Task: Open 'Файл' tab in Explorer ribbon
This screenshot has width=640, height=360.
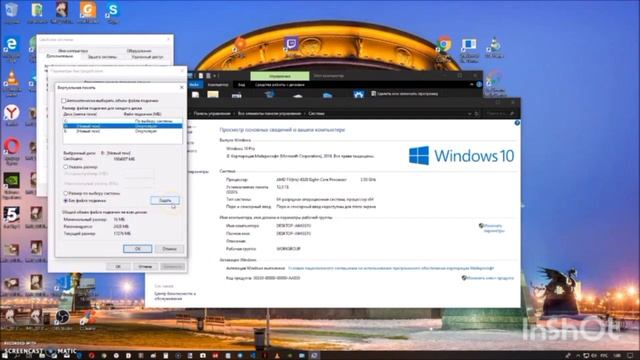Action: pos(194,84)
